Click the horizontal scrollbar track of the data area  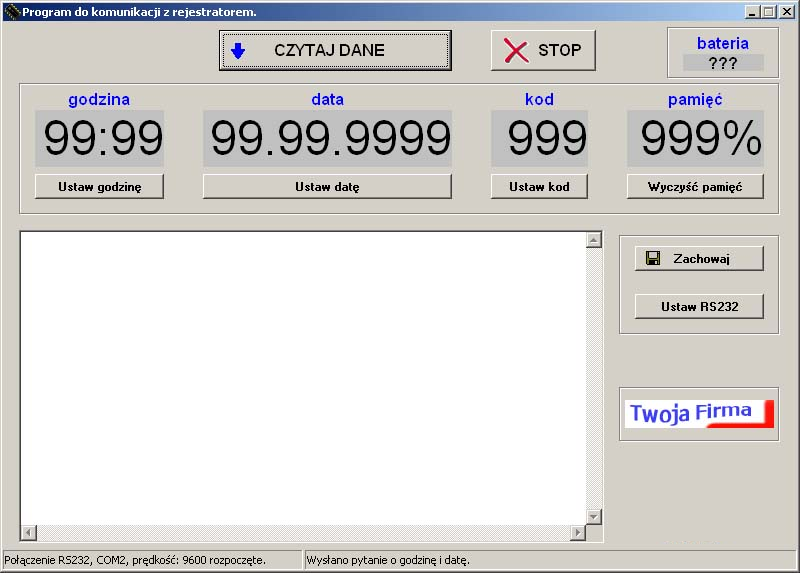[x=303, y=533]
